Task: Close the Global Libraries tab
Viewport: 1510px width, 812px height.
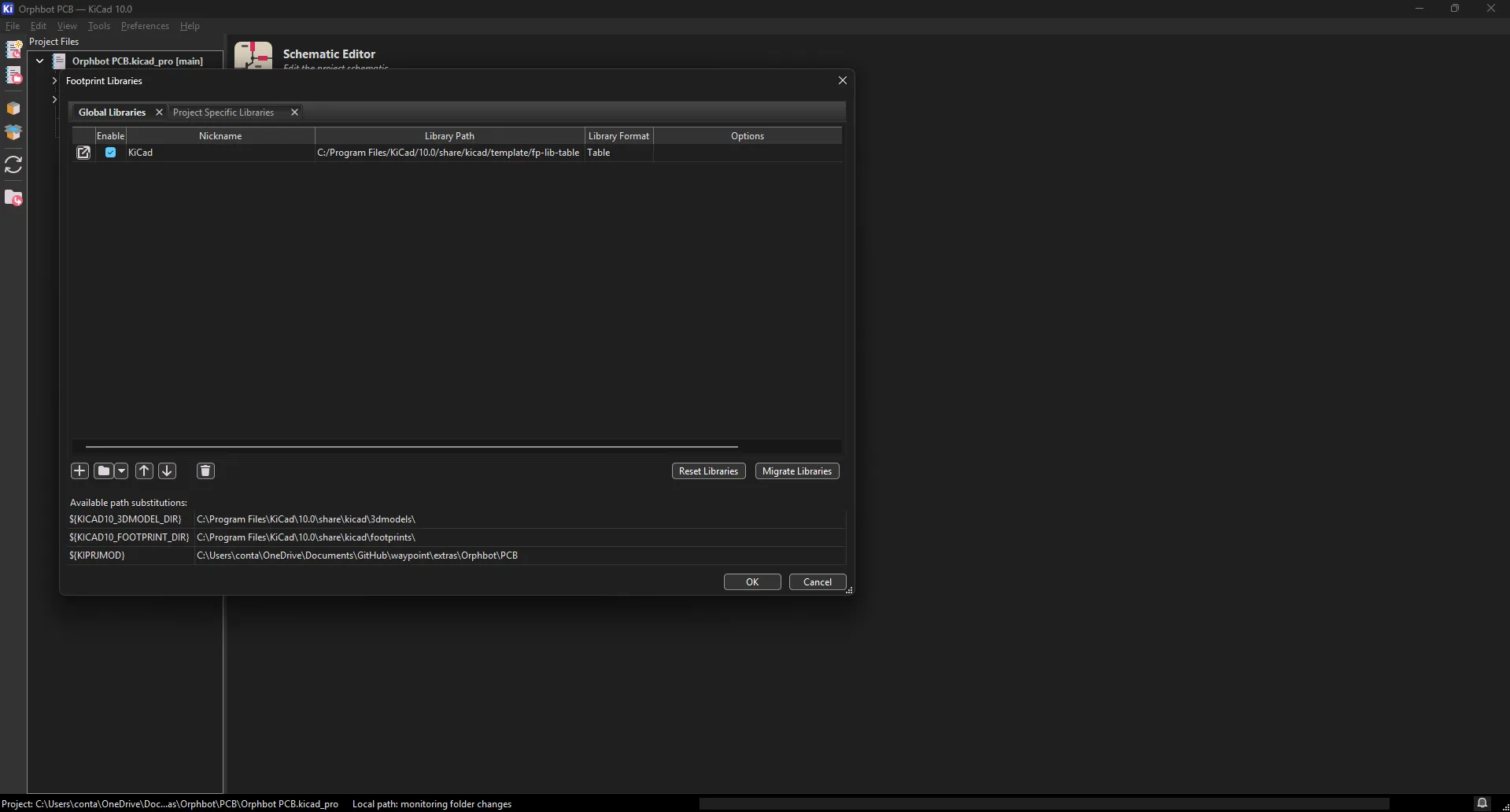Action: (159, 113)
